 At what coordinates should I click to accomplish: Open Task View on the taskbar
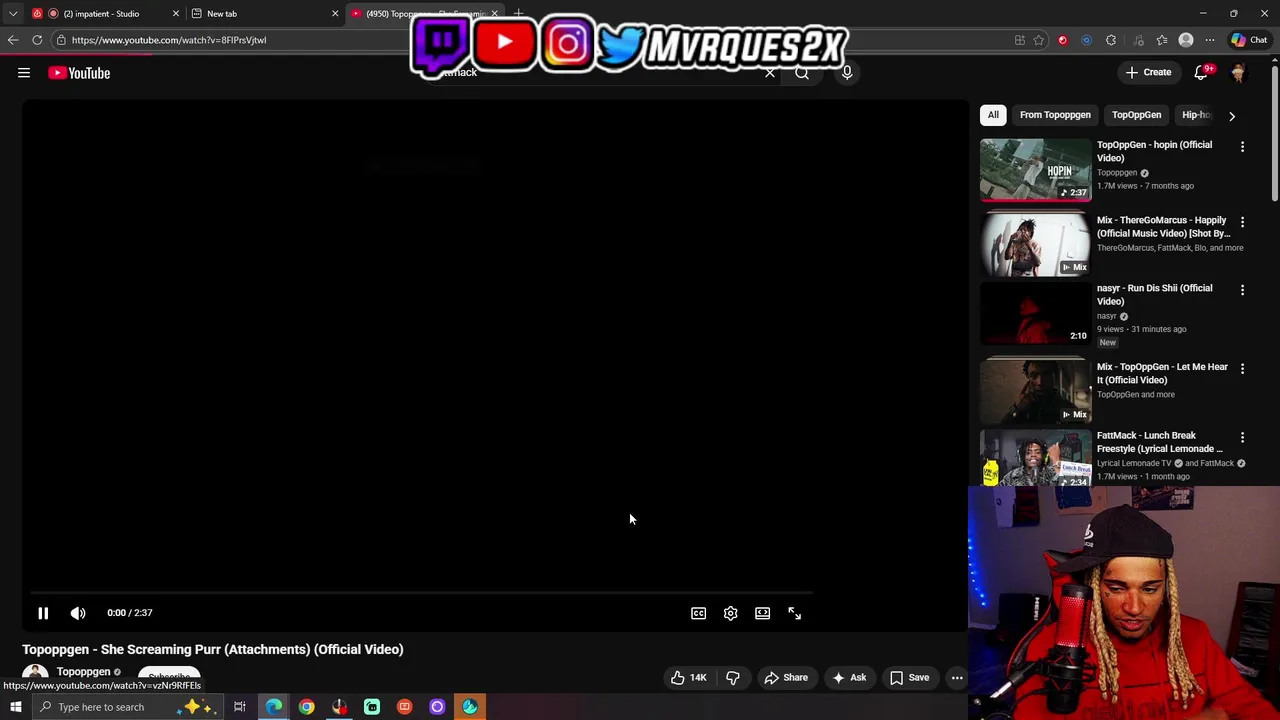point(240,707)
